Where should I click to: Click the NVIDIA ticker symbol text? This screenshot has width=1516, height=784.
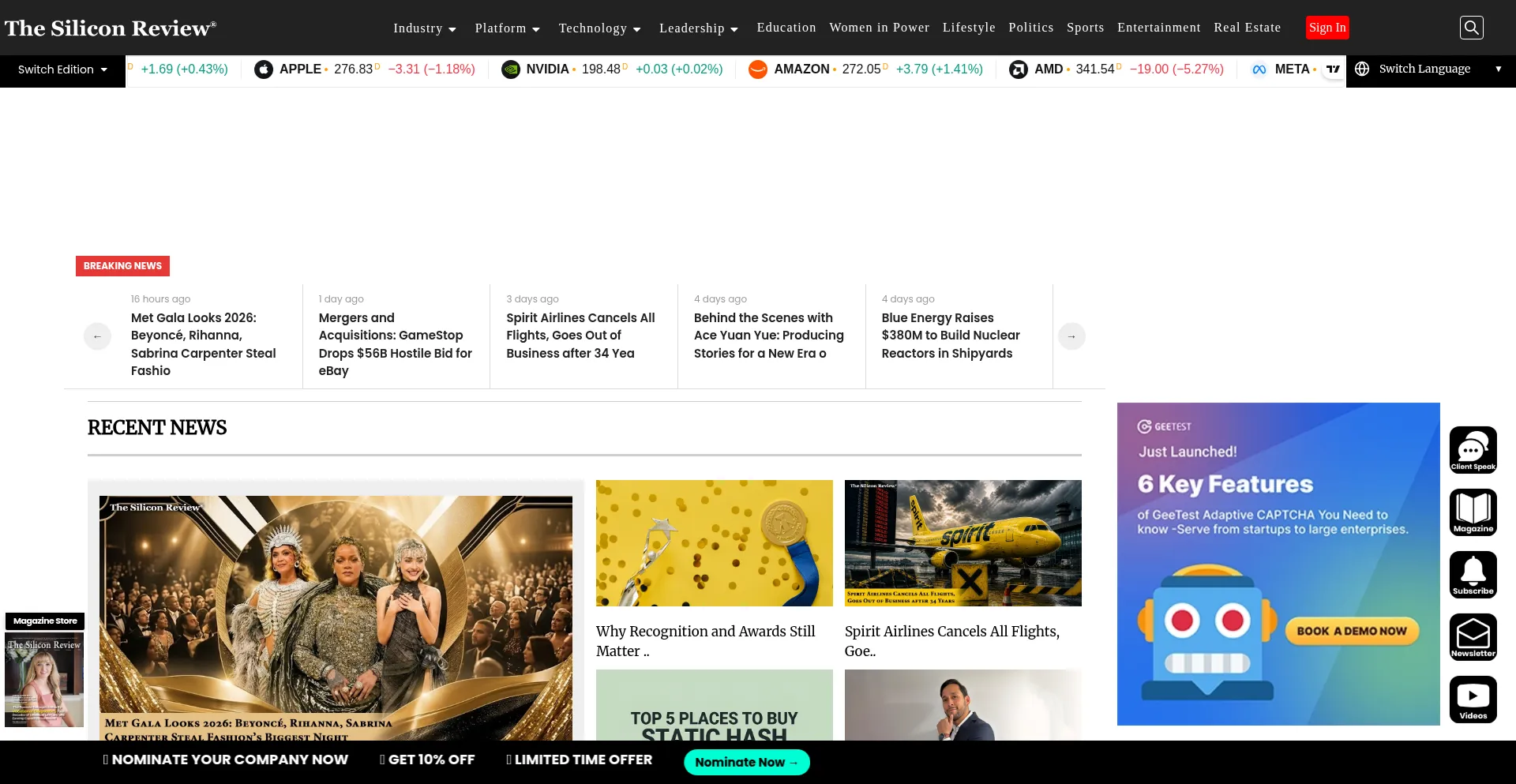point(547,69)
